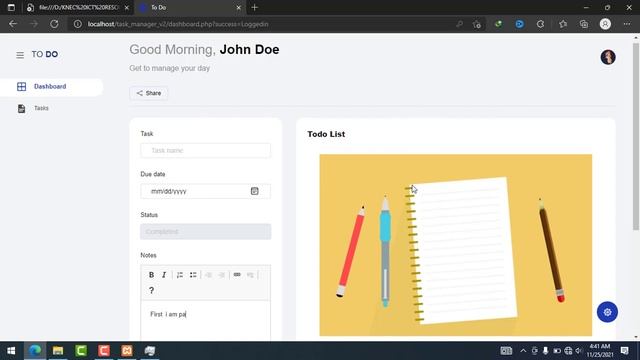Open the Favorites list

pos(563,24)
